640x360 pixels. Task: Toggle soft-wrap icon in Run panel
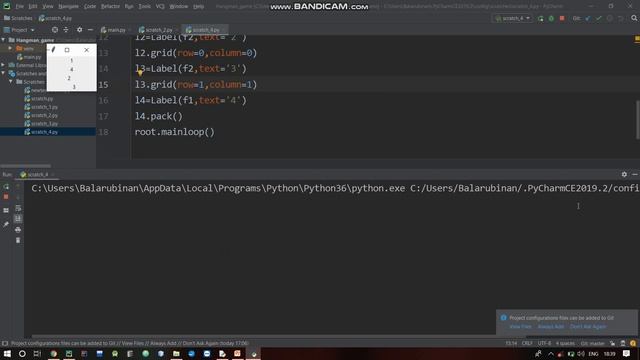18,208
